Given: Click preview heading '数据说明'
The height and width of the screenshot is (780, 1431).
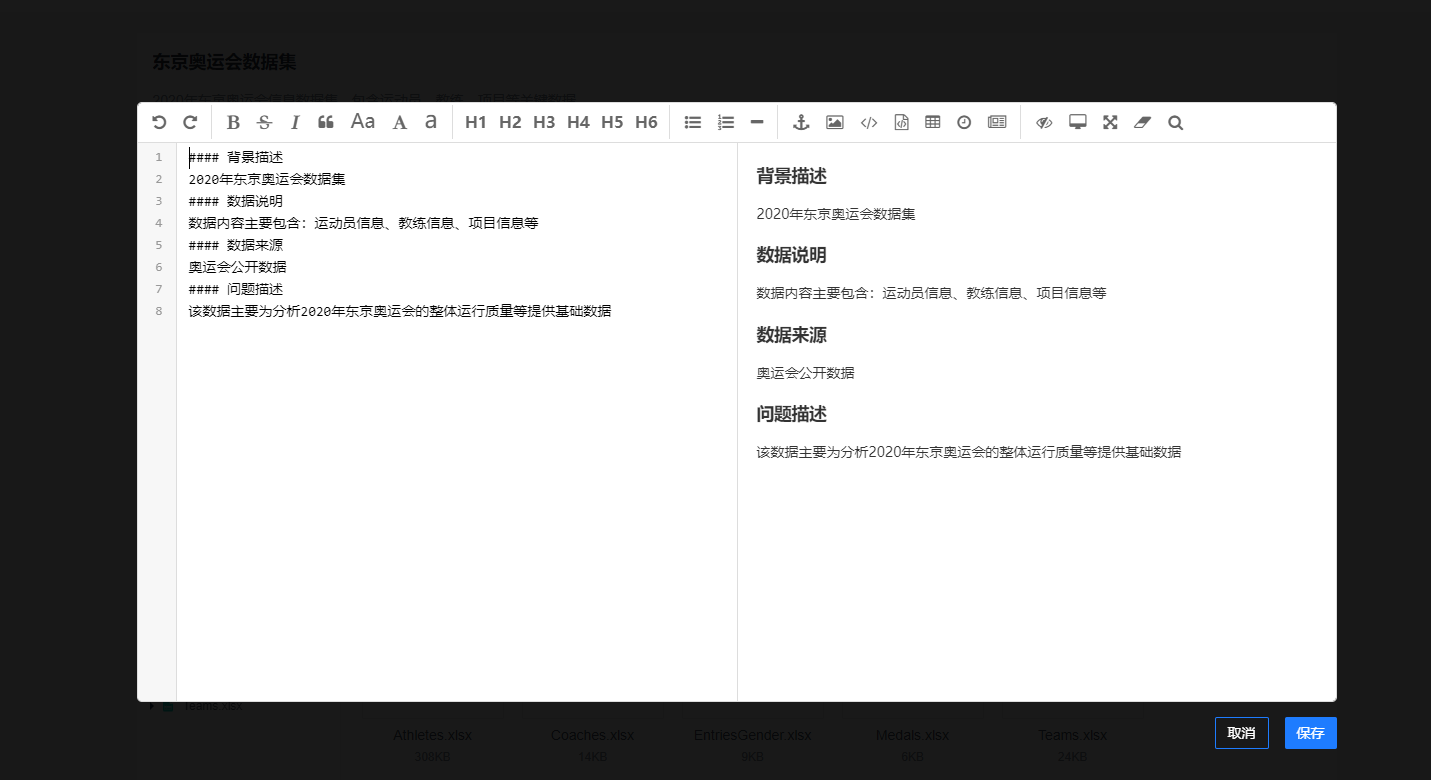Looking at the screenshot, I should [x=792, y=255].
